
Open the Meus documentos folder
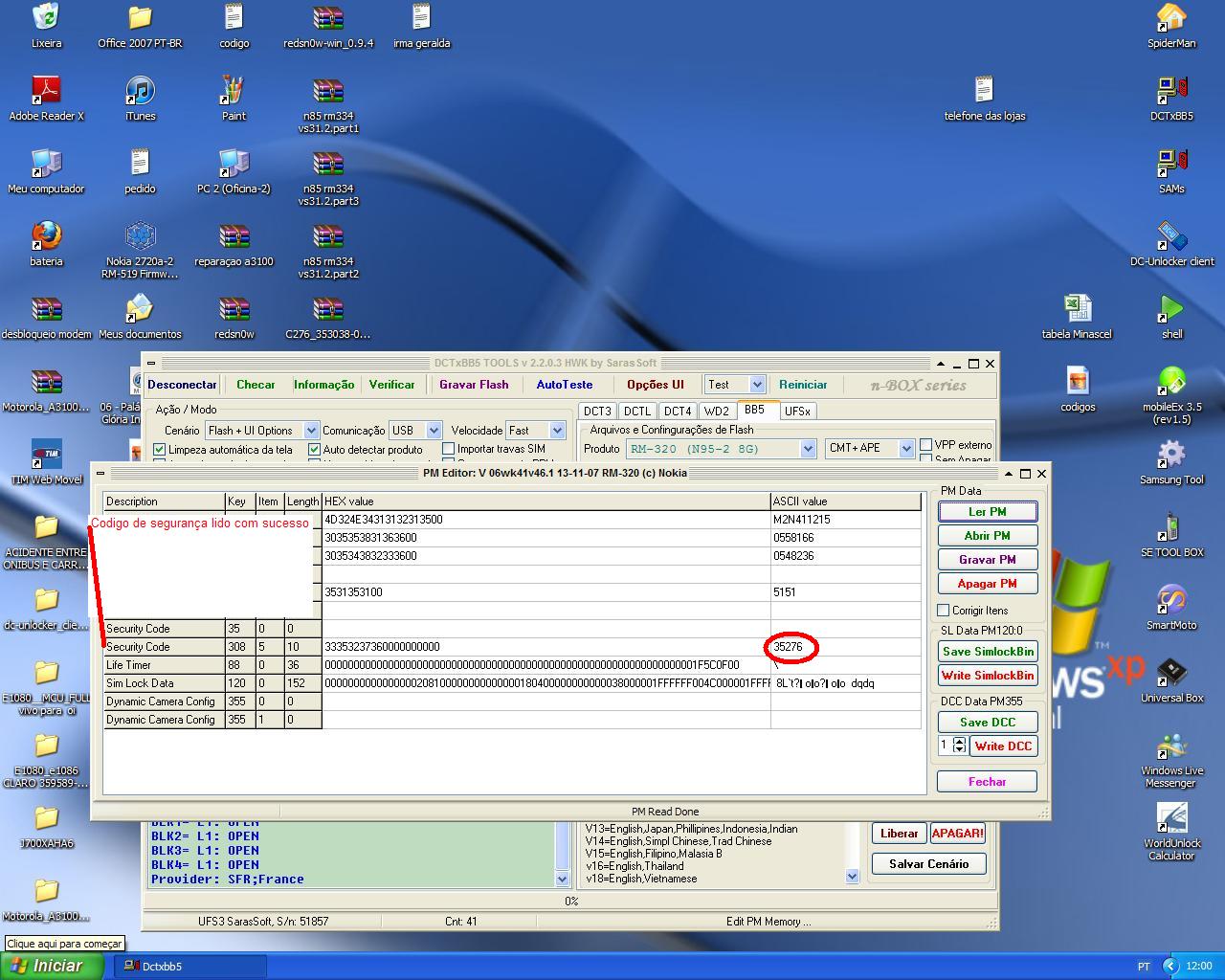click(x=140, y=317)
